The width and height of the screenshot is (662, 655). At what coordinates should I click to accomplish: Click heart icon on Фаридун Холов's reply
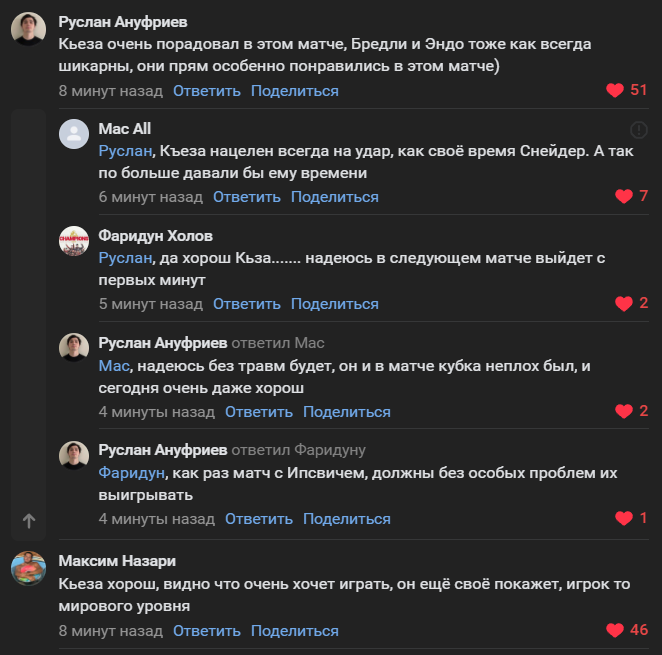624,304
